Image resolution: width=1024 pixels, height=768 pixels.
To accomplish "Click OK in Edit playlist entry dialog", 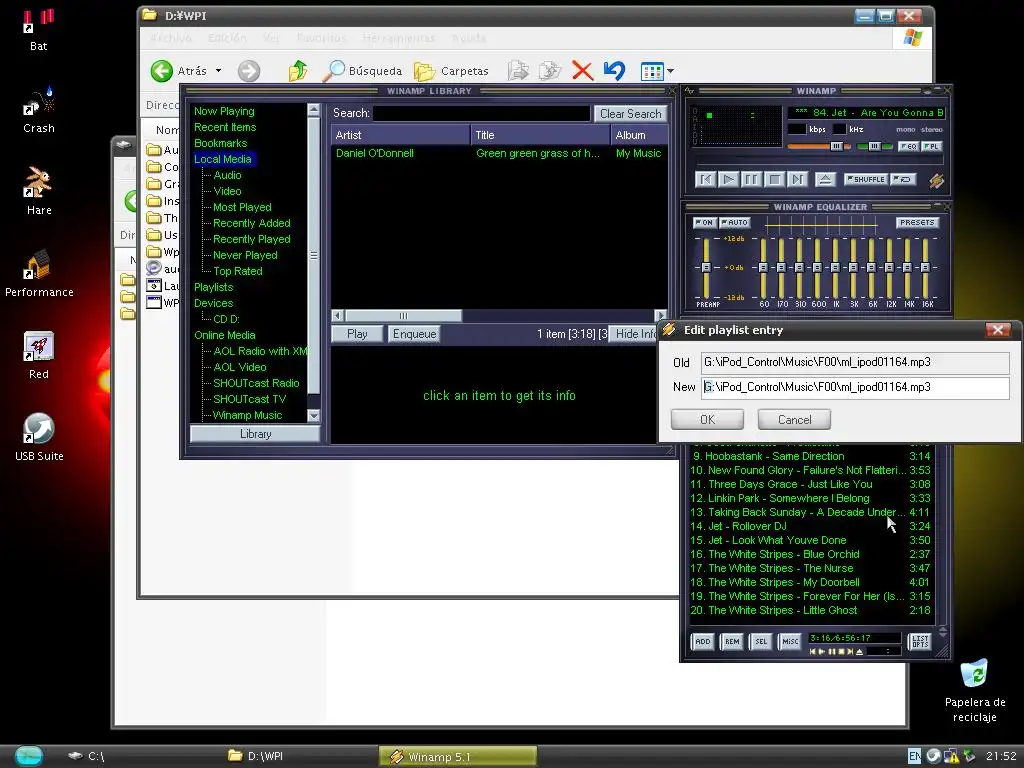I will pyautogui.click(x=707, y=419).
